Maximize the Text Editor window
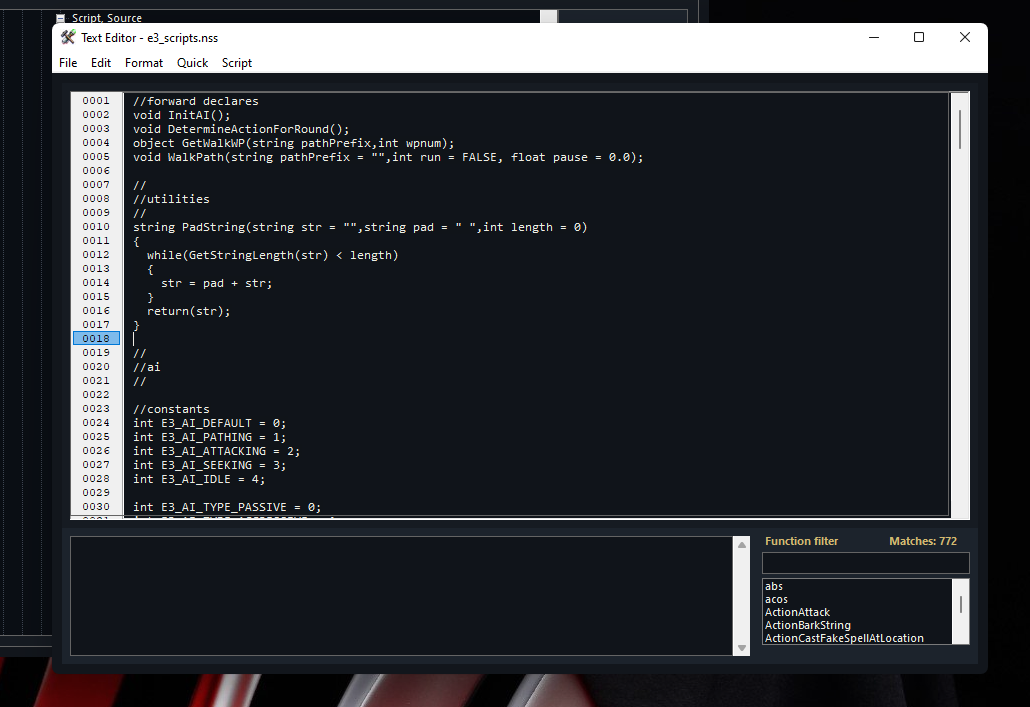The height and width of the screenshot is (707, 1030). point(919,38)
